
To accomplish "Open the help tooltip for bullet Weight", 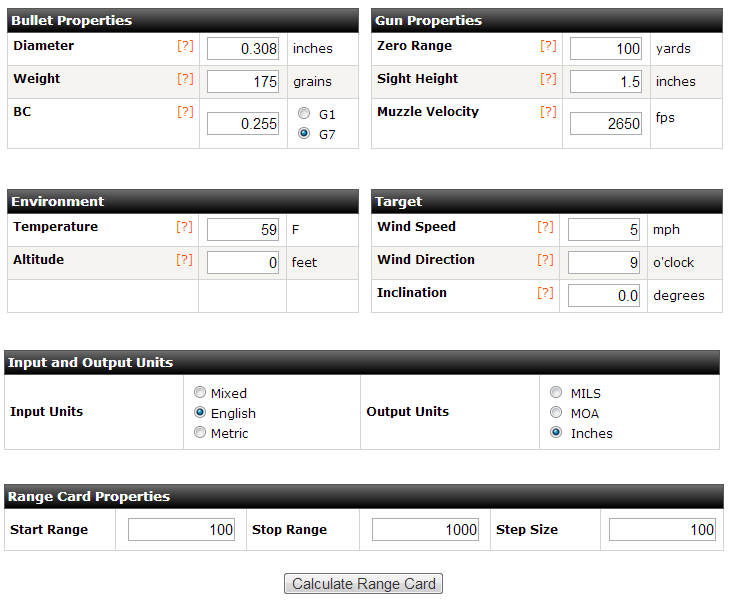I will [x=185, y=79].
